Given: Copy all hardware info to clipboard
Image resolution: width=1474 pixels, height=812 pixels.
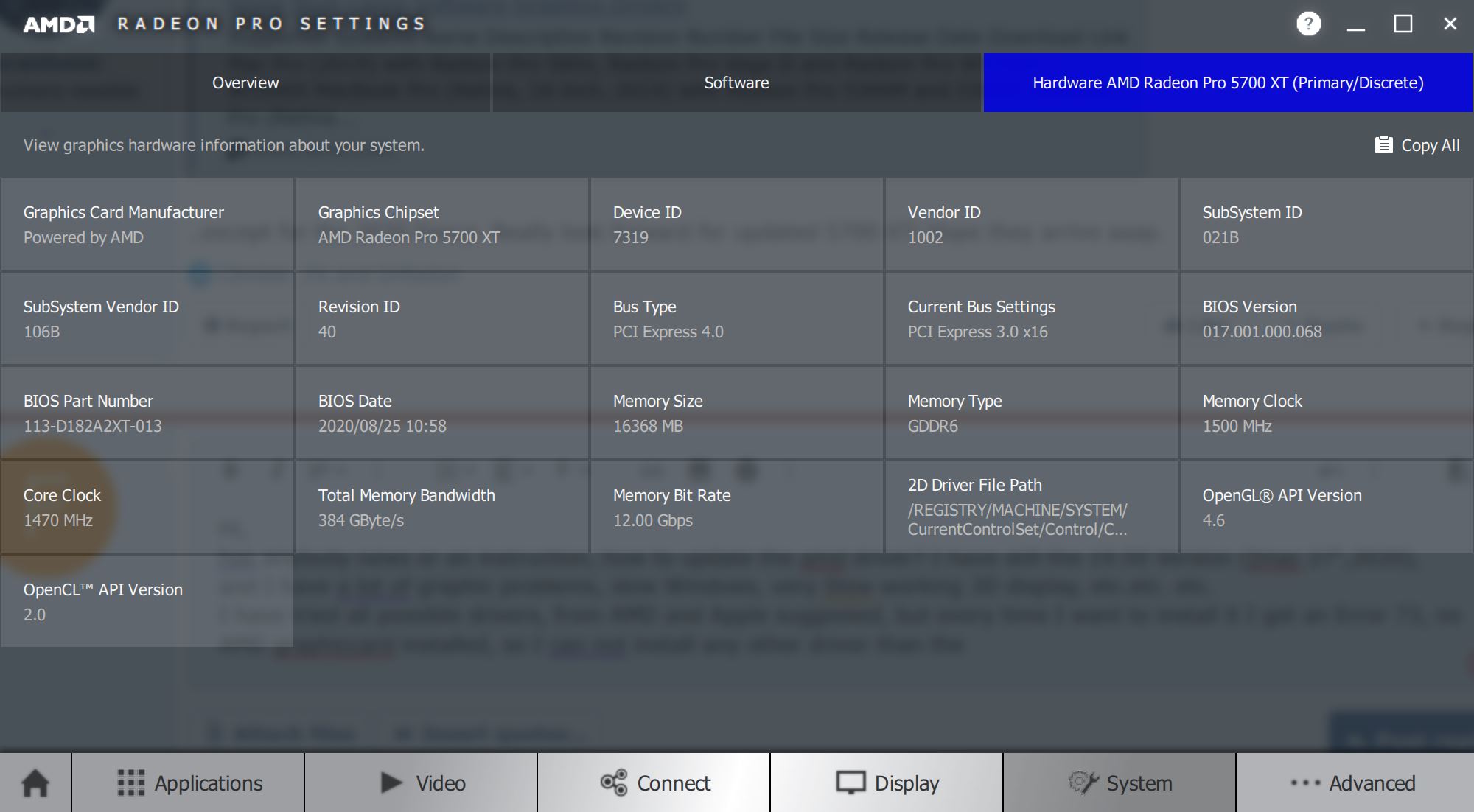Looking at the screenshot, I should click(x=1417, y=145).
